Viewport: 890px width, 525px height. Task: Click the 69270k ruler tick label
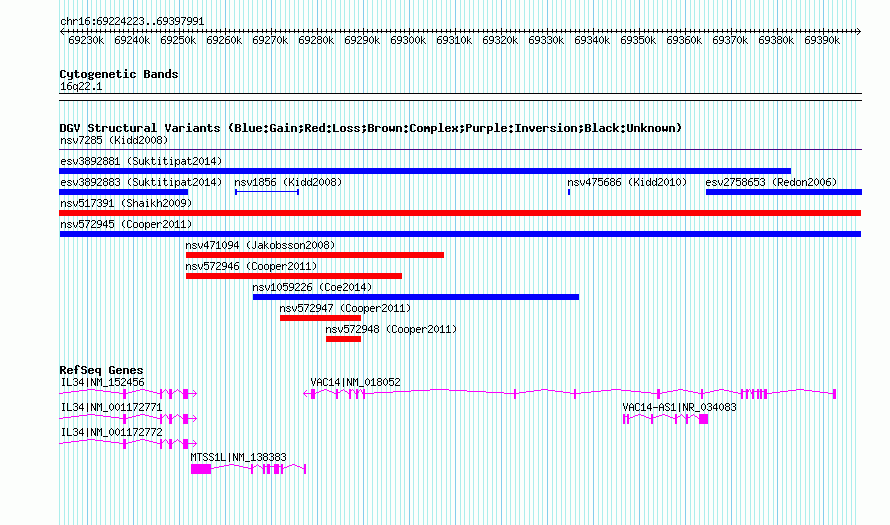[x=270, y=41]
